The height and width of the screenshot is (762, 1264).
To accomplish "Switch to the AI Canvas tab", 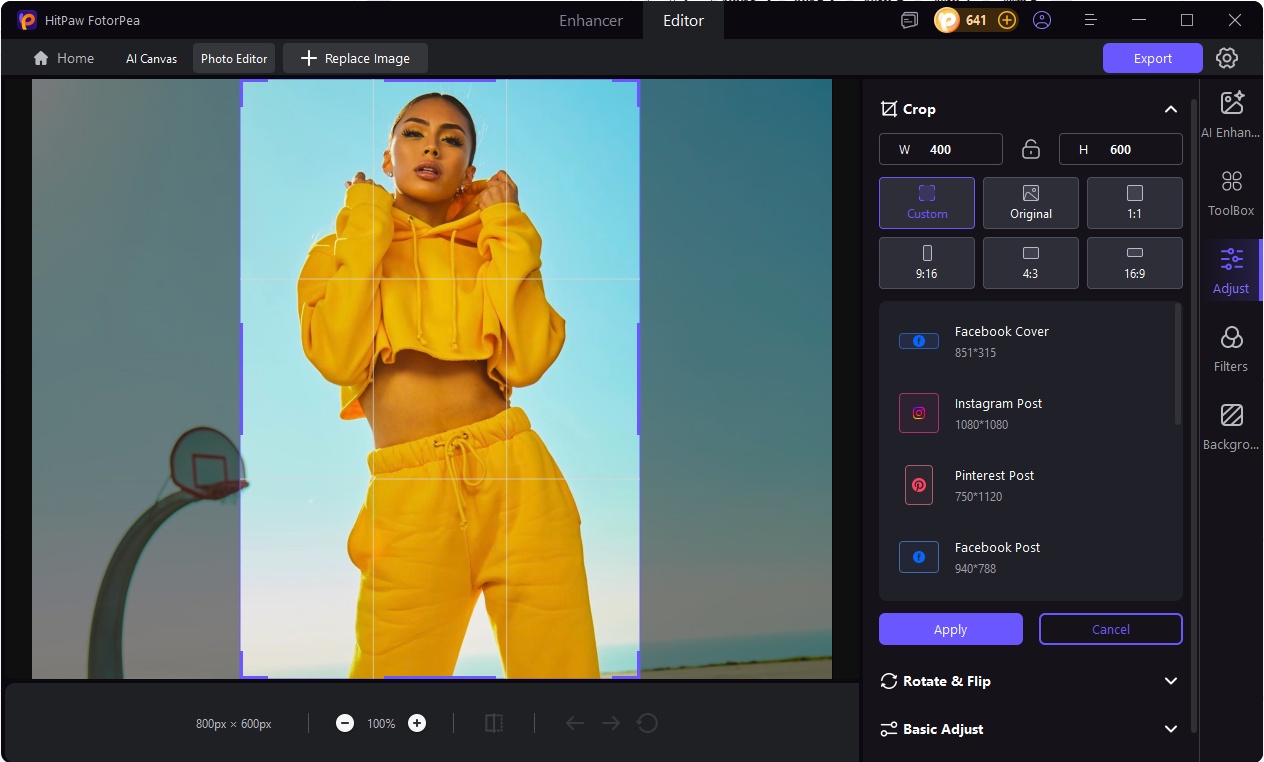I will point(151,58).
